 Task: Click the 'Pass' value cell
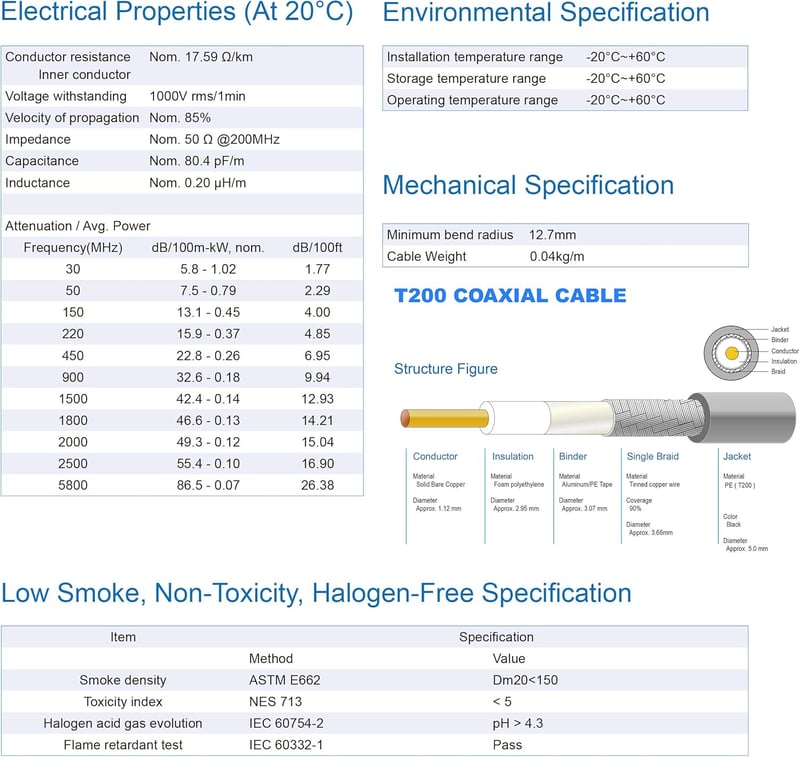507,745
